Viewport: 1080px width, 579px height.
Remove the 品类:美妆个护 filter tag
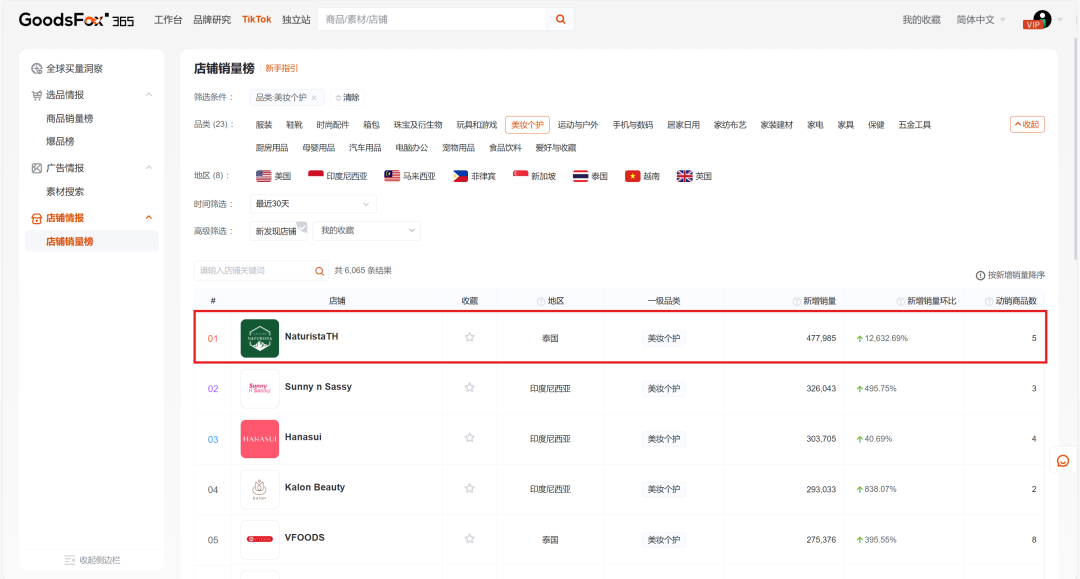click(x=314, y=98)
